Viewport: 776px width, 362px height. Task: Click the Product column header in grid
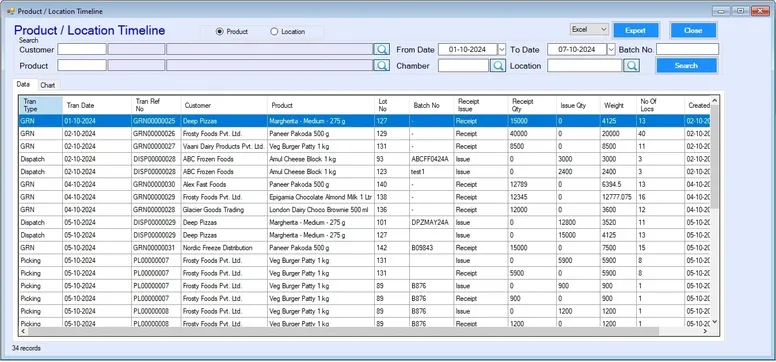coord(320,105)
